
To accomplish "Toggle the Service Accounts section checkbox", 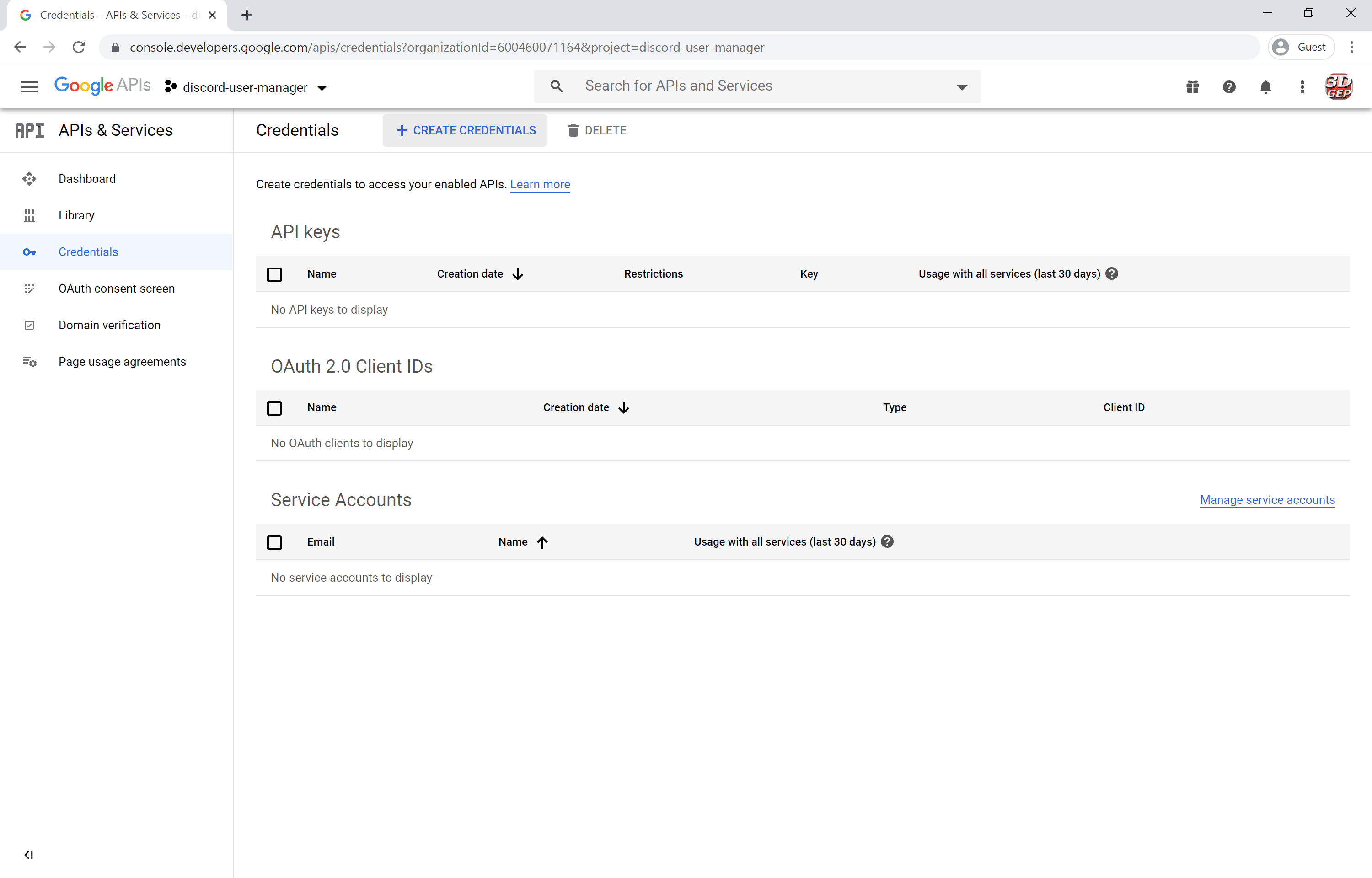I will 275,541.
